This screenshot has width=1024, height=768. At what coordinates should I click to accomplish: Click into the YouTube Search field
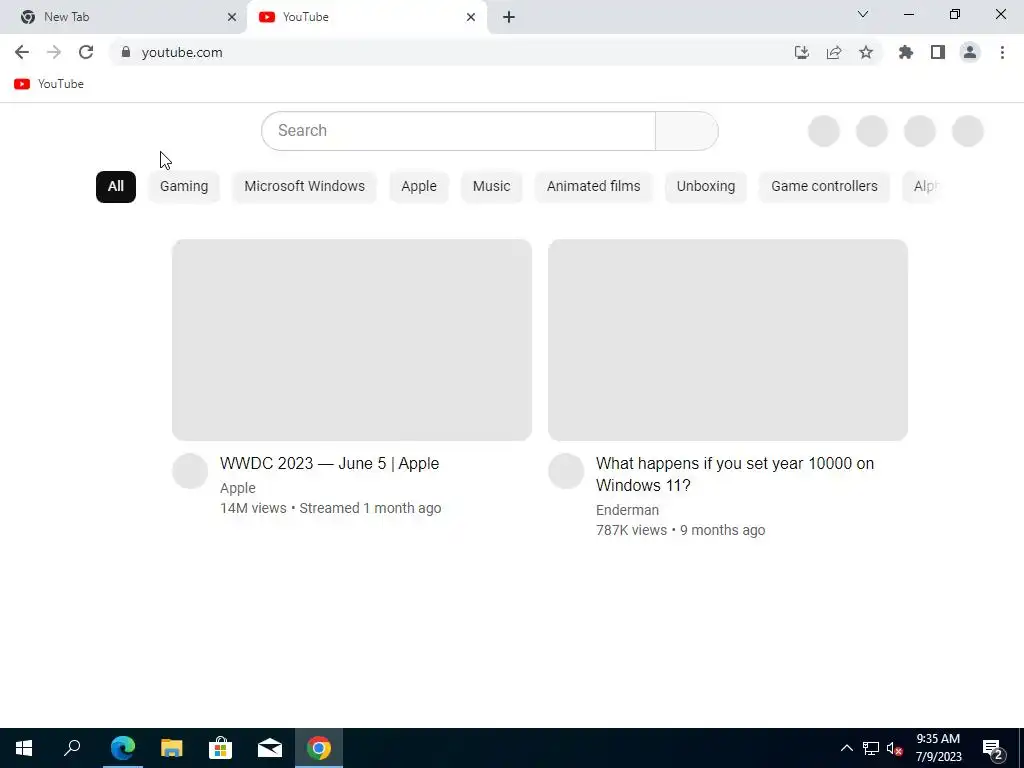click(458, 131)
